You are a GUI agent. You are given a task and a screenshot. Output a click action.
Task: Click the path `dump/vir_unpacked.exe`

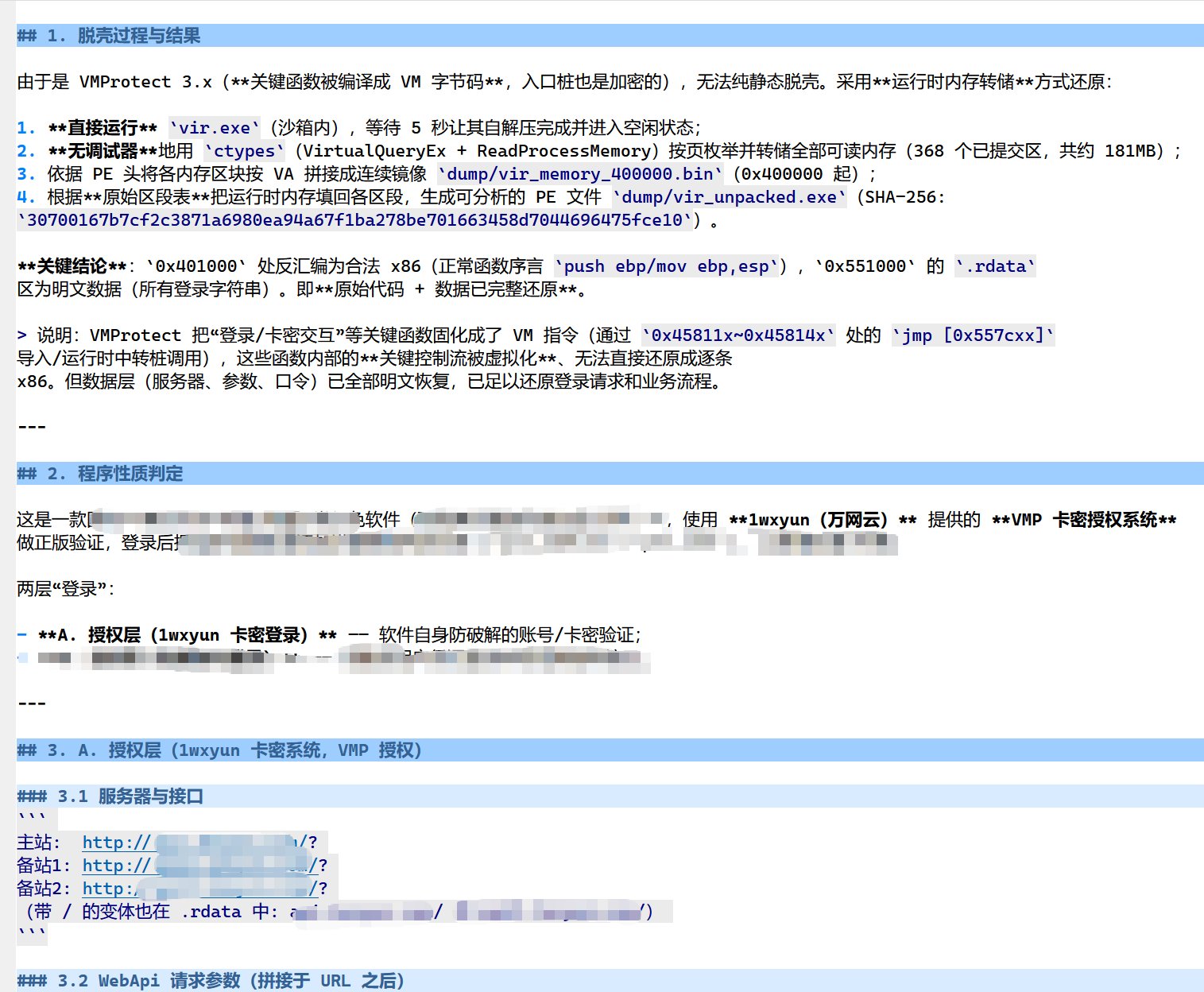tap(730, 197)
